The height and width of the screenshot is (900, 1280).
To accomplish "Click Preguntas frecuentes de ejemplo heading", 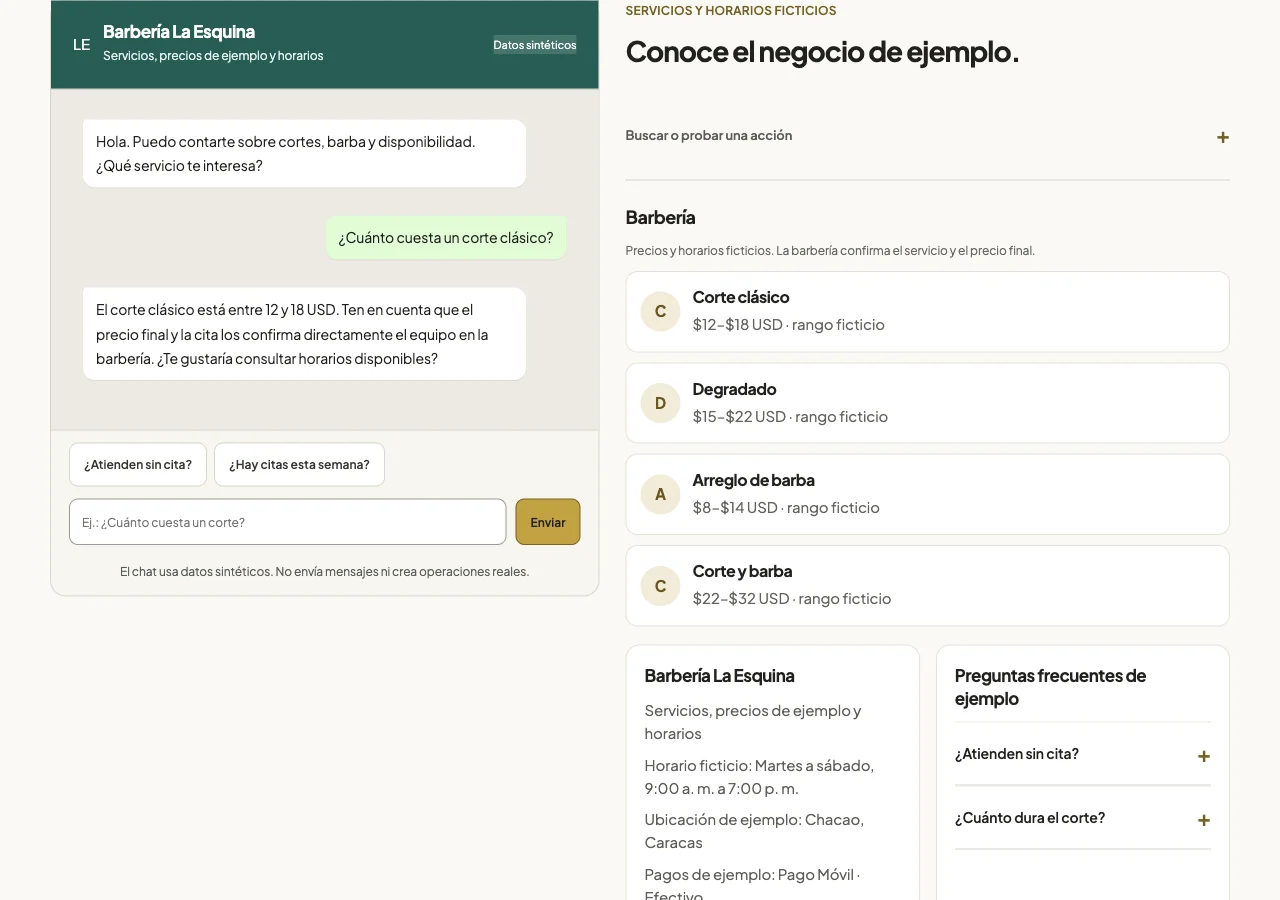I will coord(1050,687).
